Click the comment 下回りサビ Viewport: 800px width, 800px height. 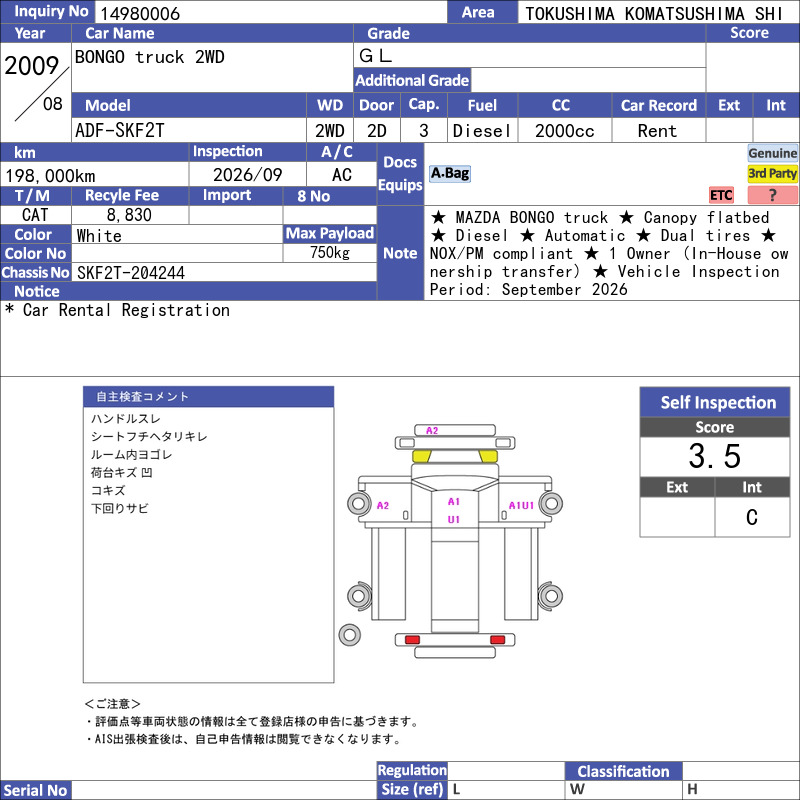119,508
